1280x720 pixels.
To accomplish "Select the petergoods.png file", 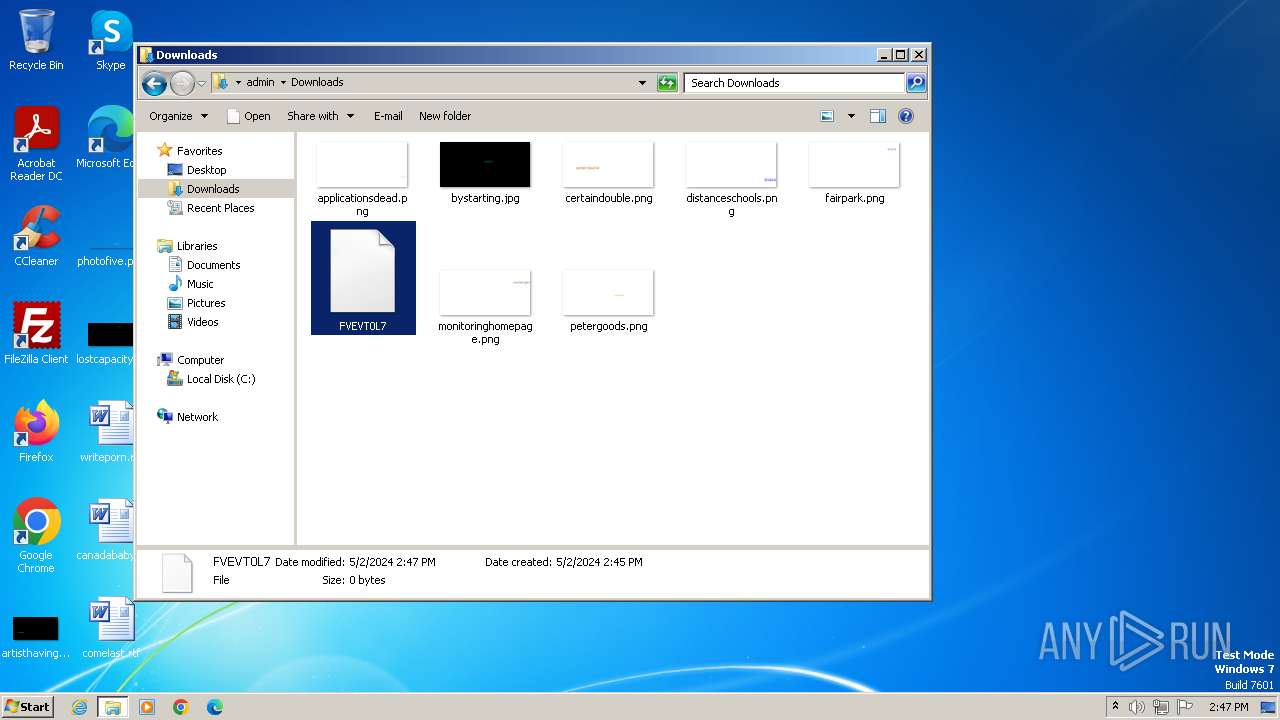I will point(608,301).
